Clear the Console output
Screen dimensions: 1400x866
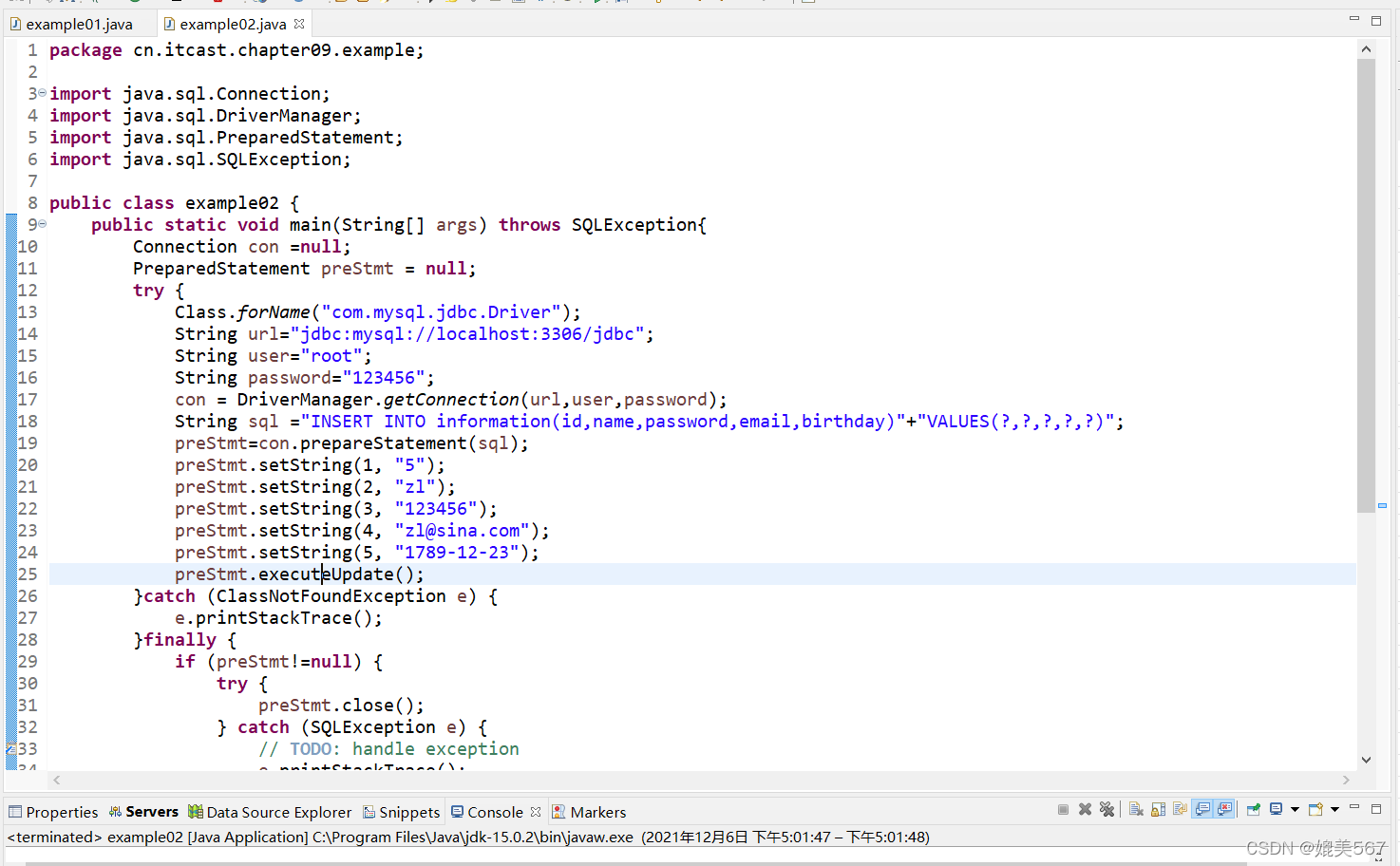[1138, 808]
